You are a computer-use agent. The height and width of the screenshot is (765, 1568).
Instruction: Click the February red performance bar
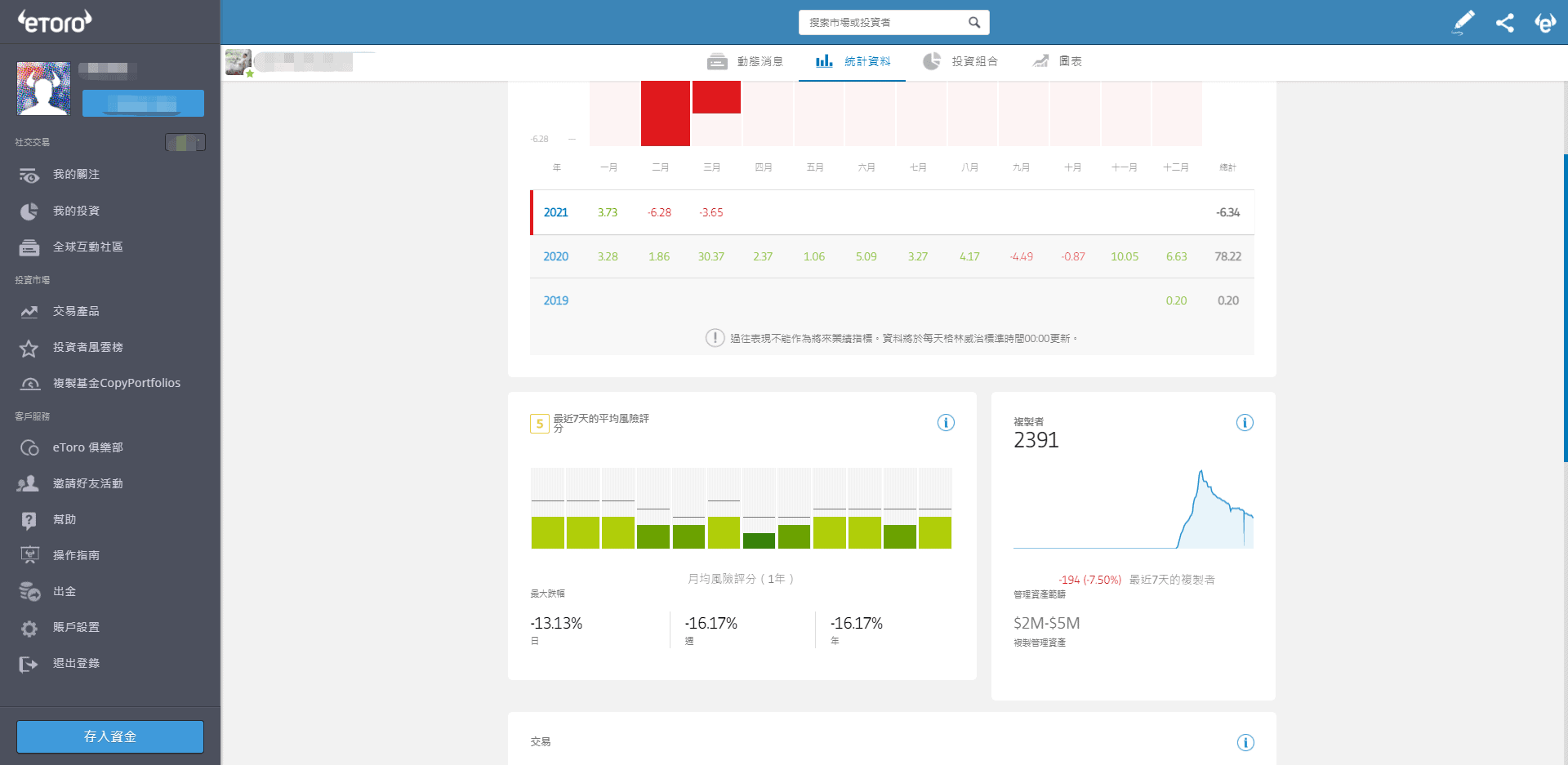665,113
